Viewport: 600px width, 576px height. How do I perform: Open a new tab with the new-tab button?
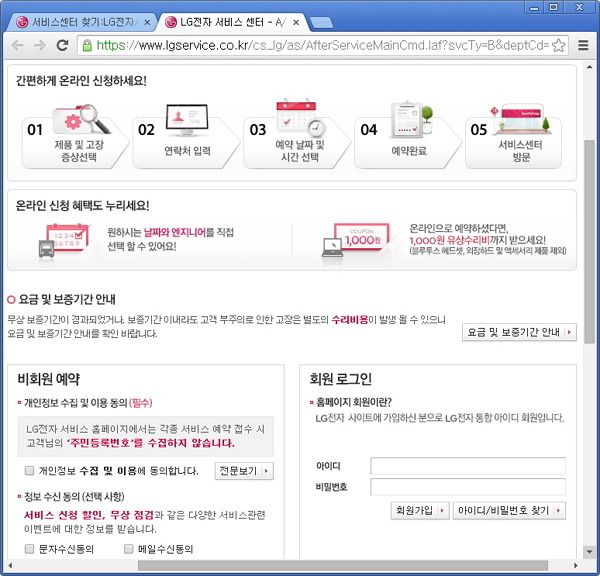point(321,23)
